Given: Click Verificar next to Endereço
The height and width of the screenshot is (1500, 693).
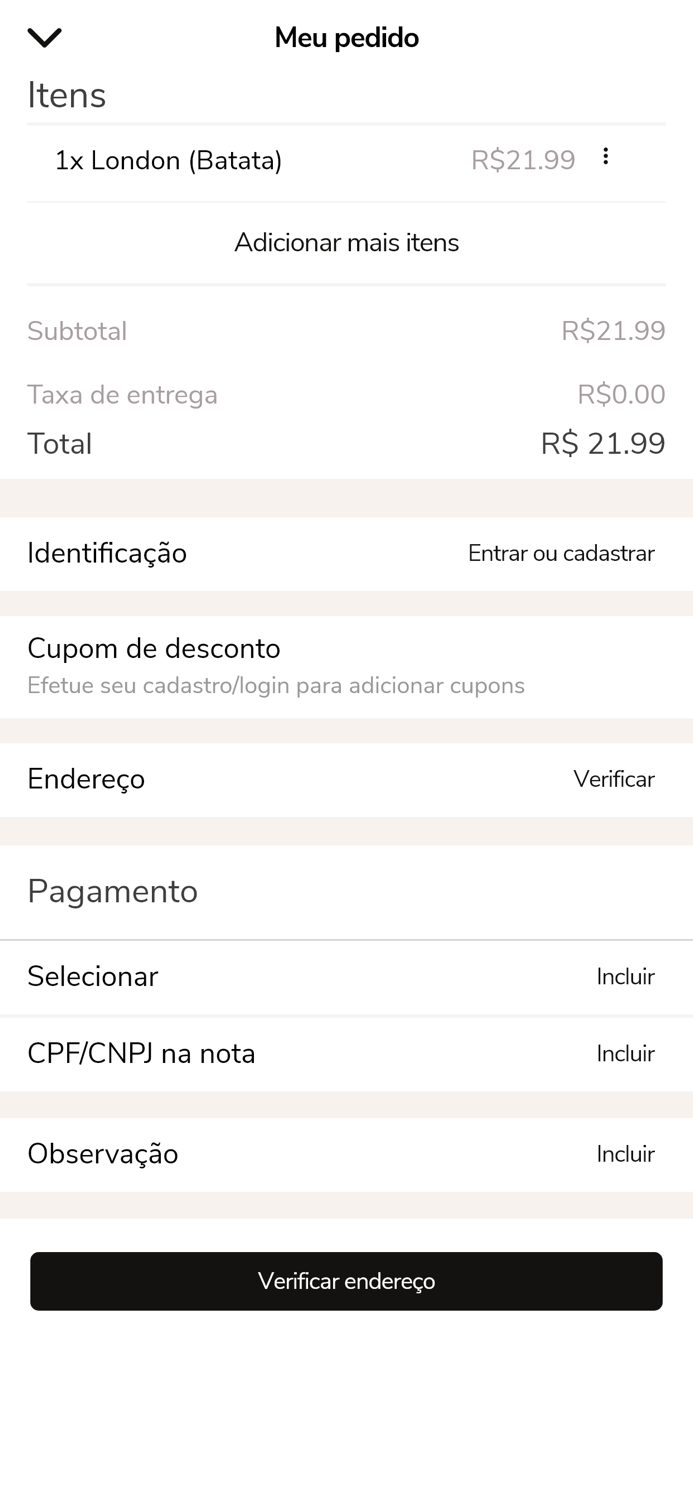Looking at the screenshot, I should (x=614, y=779).
